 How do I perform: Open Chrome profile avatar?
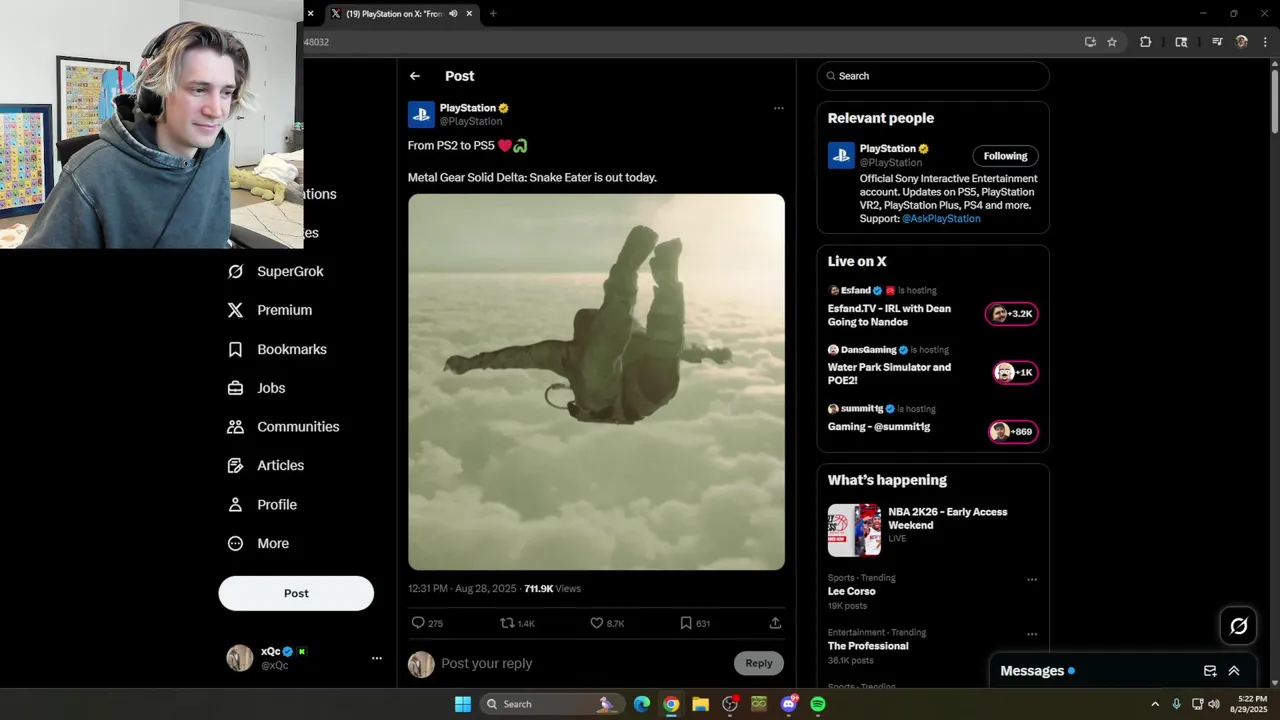click(x=1242, y=42)
